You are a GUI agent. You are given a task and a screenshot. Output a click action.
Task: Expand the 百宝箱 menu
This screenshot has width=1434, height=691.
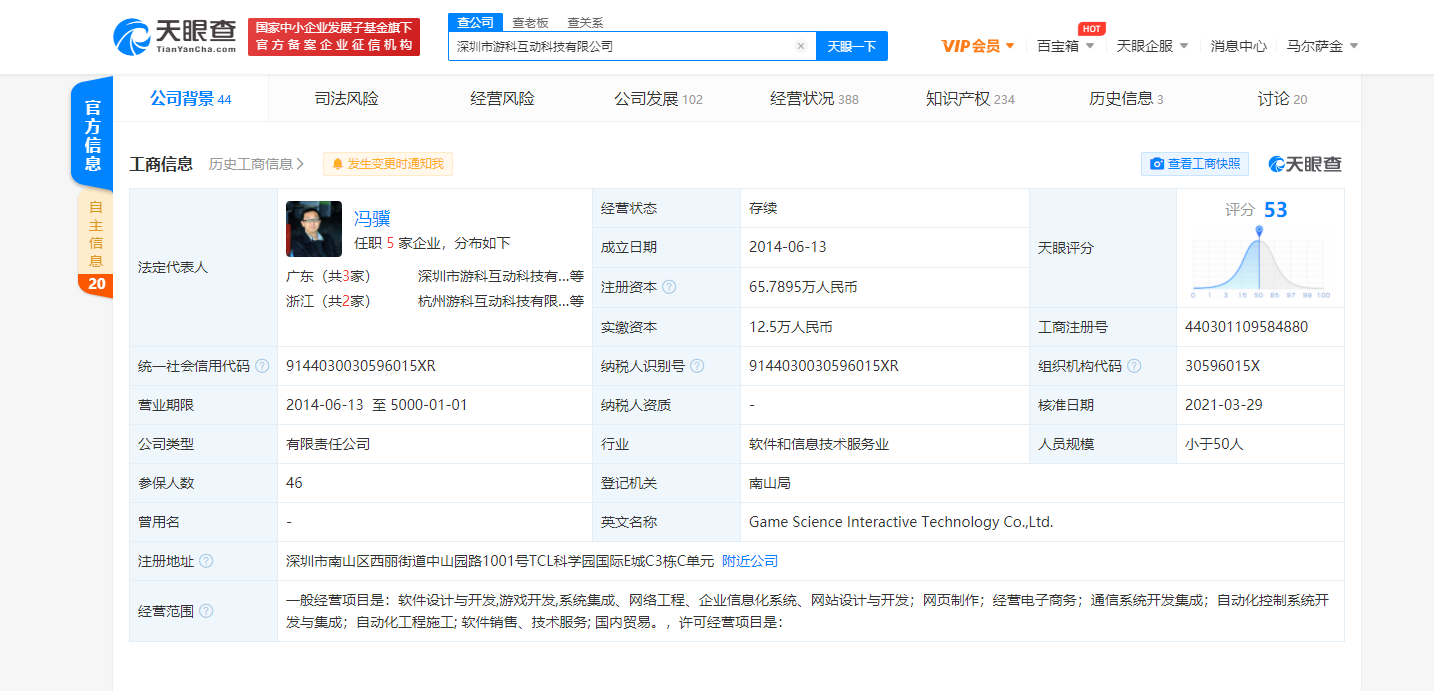pos(1066,46)
